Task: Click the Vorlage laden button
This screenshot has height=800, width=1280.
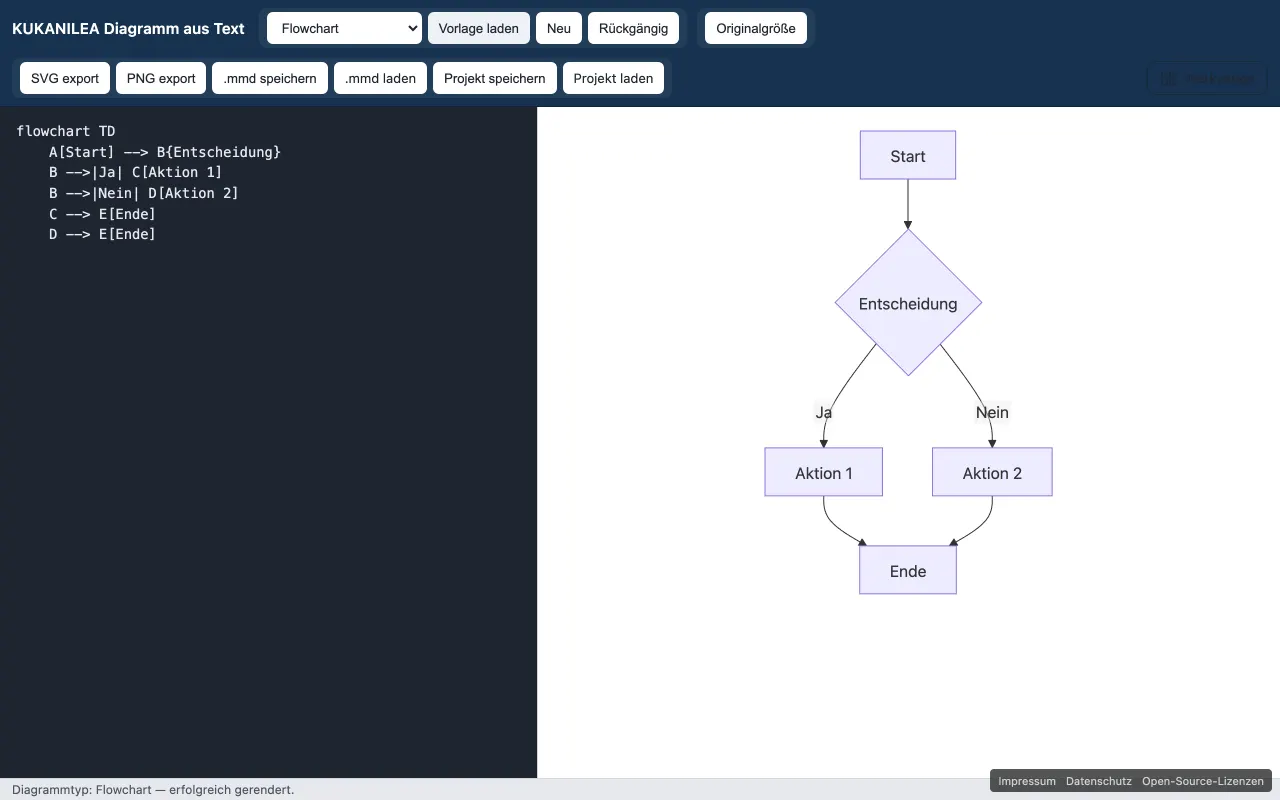Action: [x=479, y=28]
